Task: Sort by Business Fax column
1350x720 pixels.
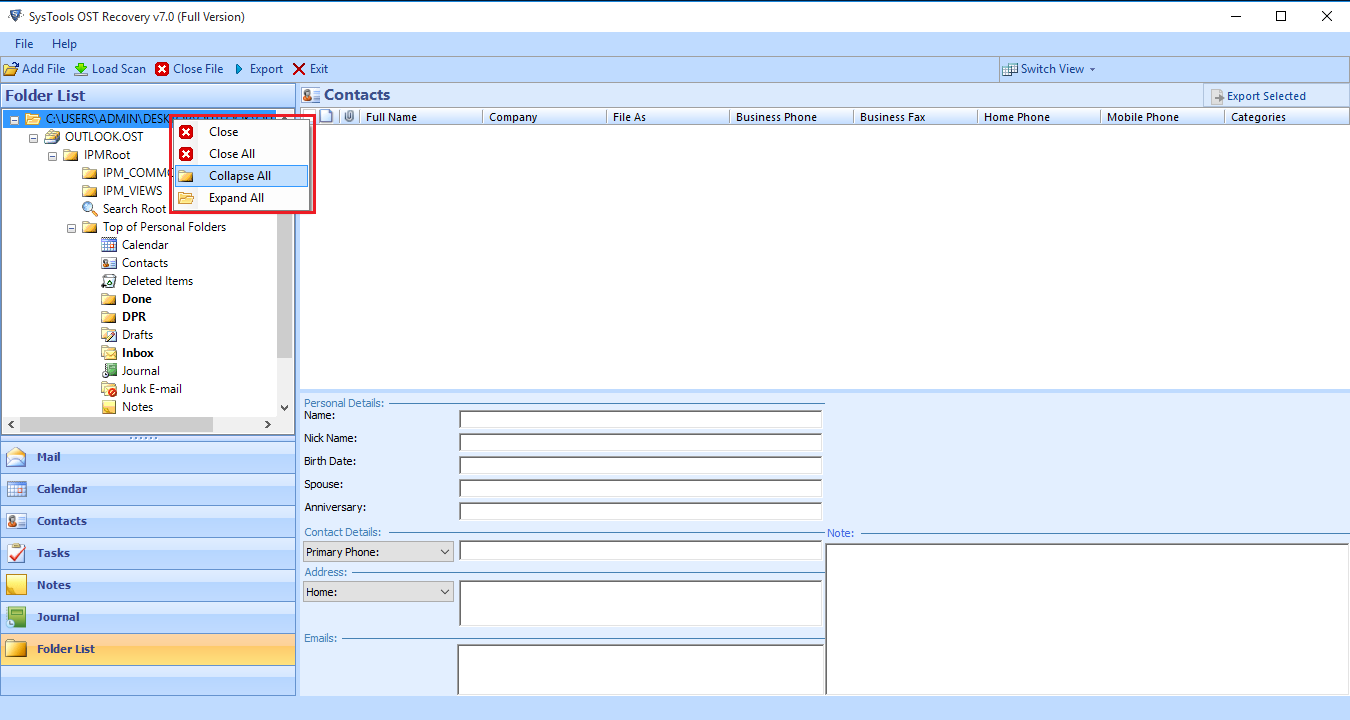Action: pos(915,117)
